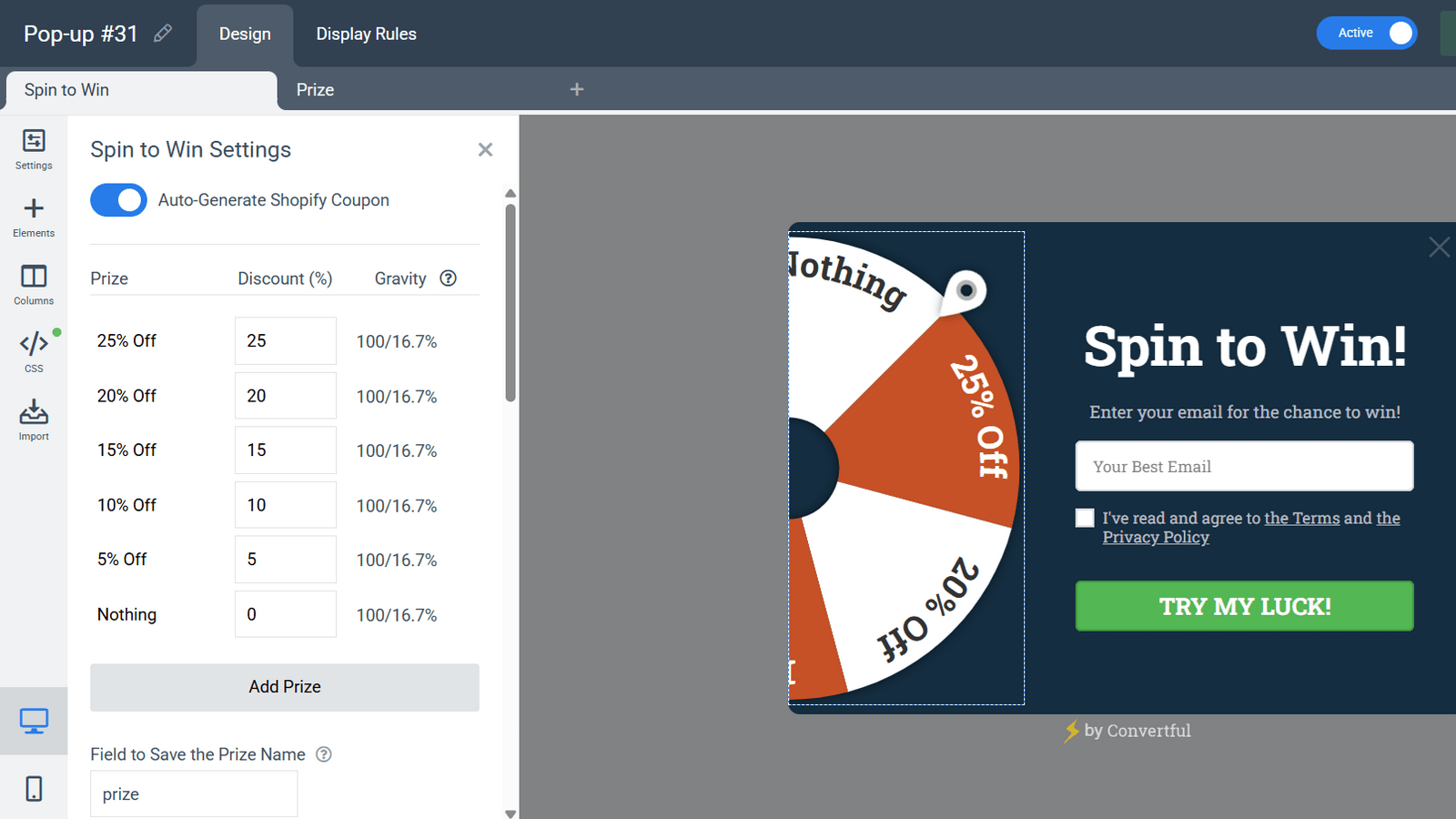Switch to desktop preview icon

tap(34, 722)
